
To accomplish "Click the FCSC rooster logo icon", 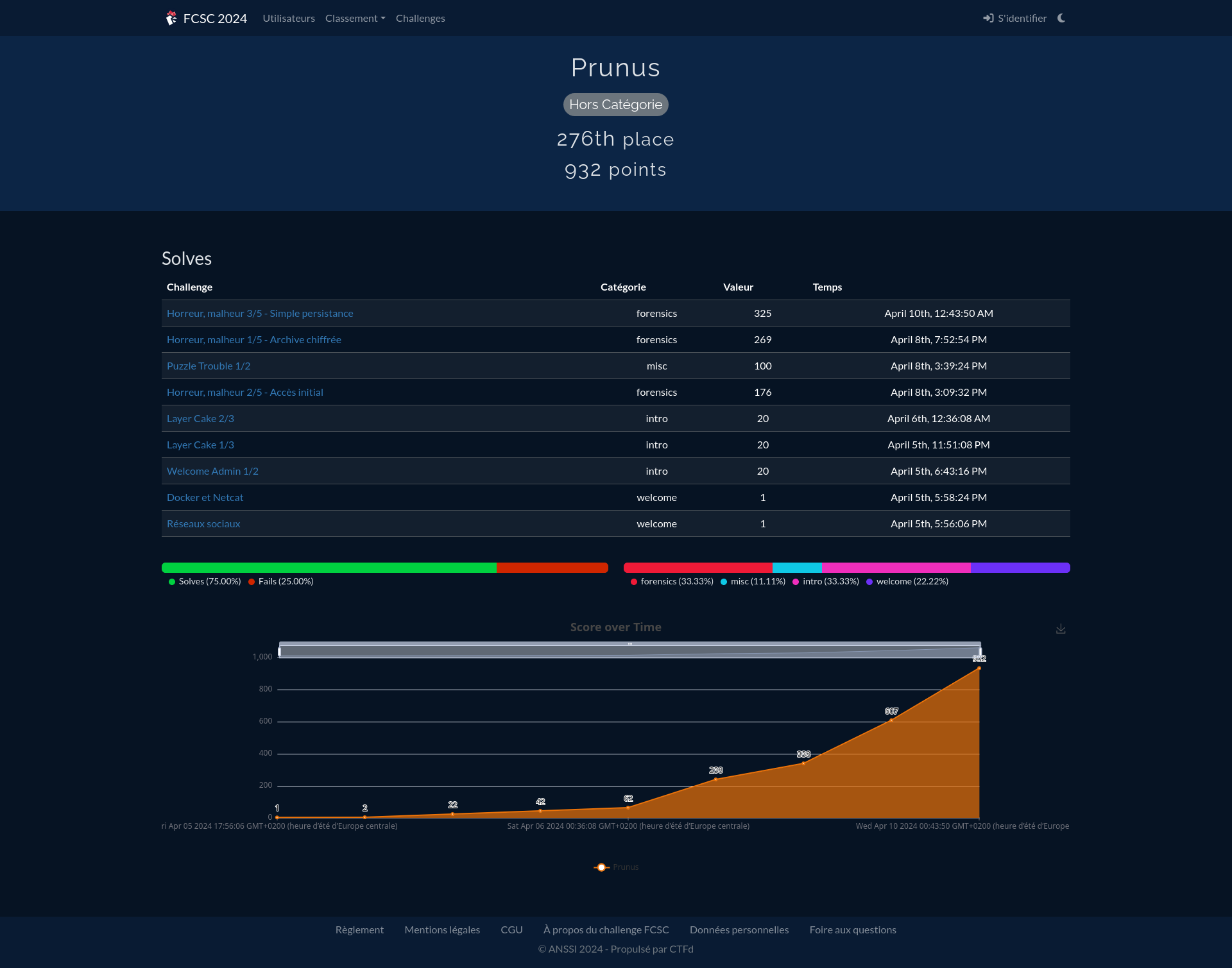I will 171,18.
